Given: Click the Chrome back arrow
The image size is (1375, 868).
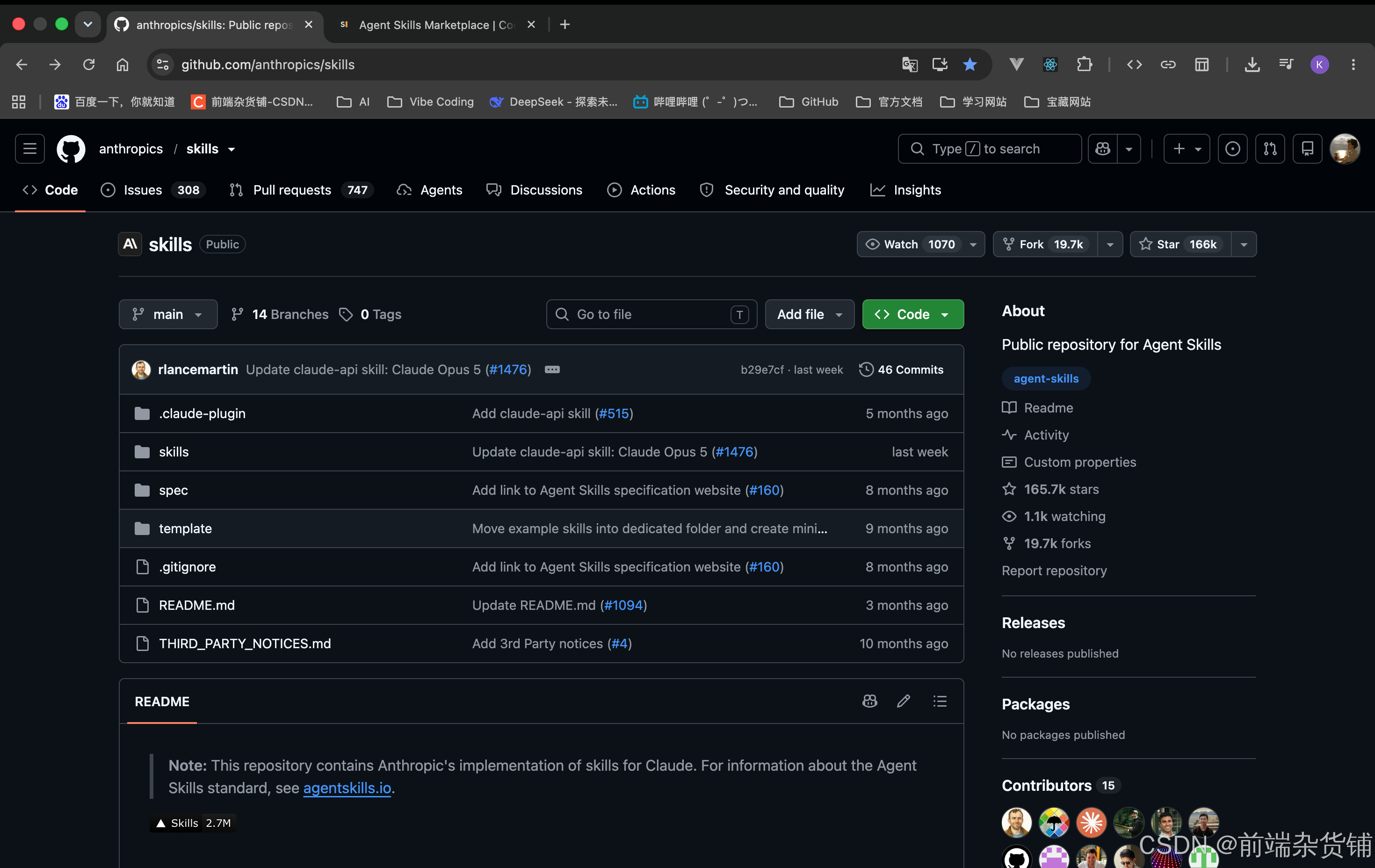Looking at the screenshot, I should click(22, 65).
